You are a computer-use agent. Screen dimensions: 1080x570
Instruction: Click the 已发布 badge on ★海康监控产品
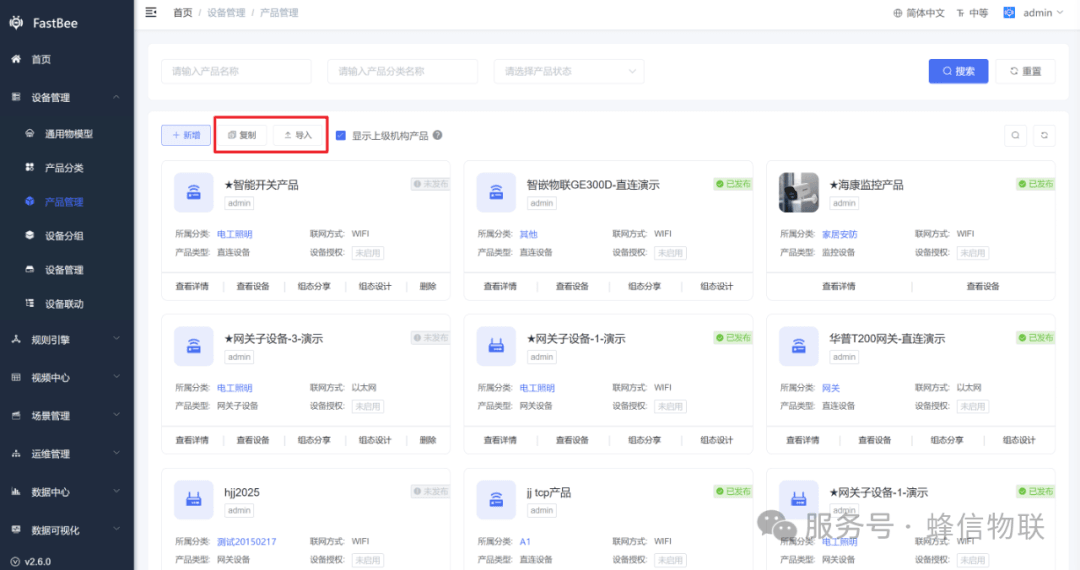(1035, 184)
